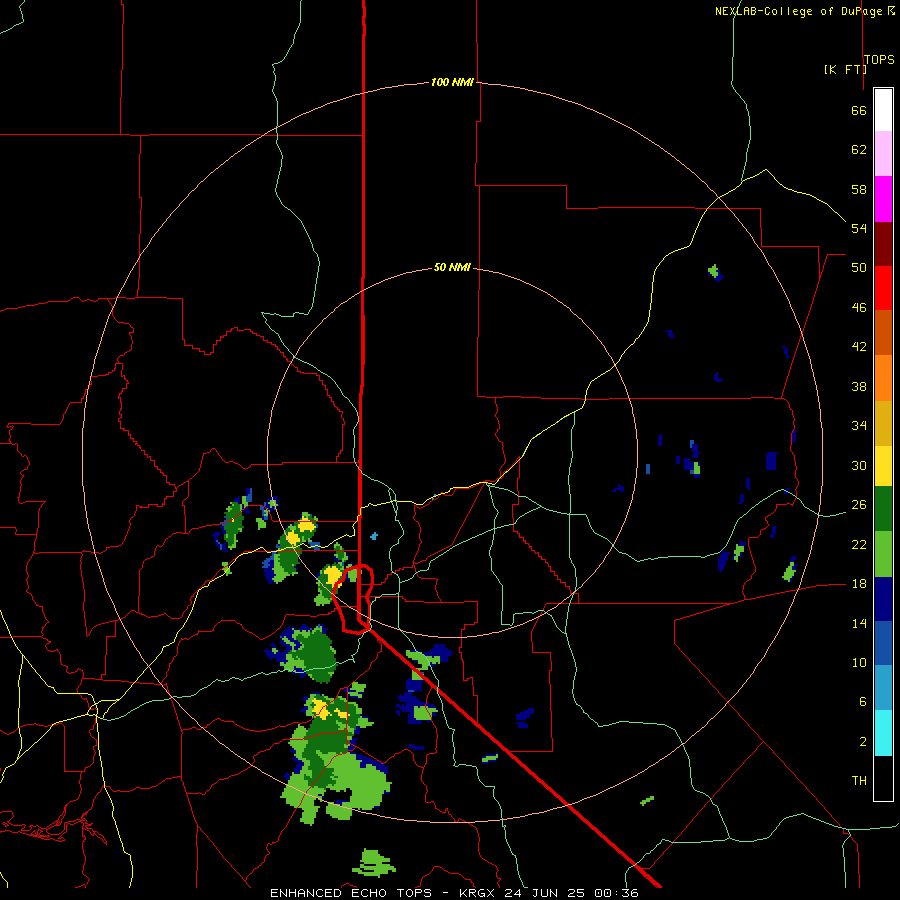Select the dark red maroon legend swatch
The image size is (900, 900).
coord(883,243)
